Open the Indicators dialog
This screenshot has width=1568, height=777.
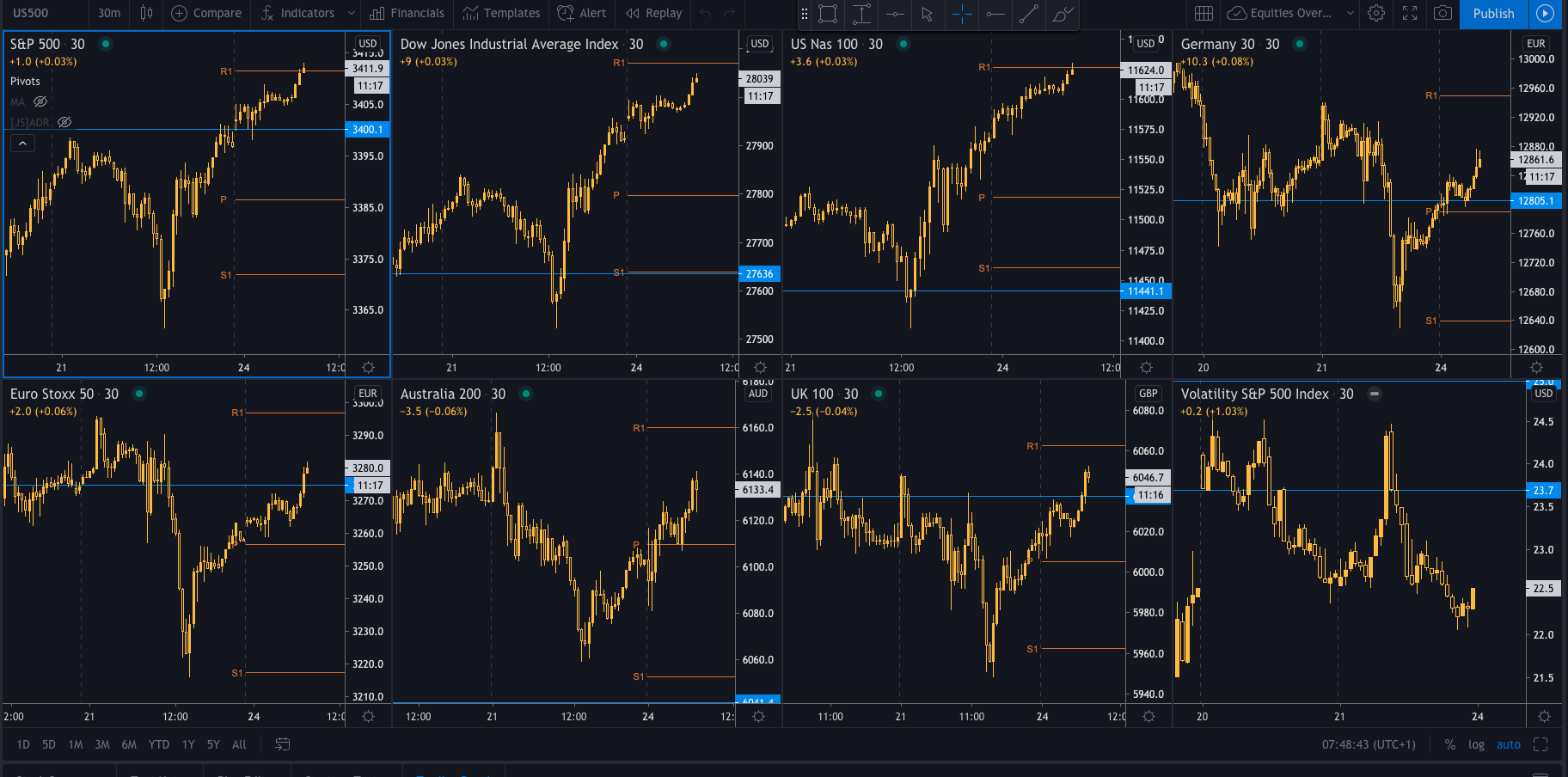297,13
